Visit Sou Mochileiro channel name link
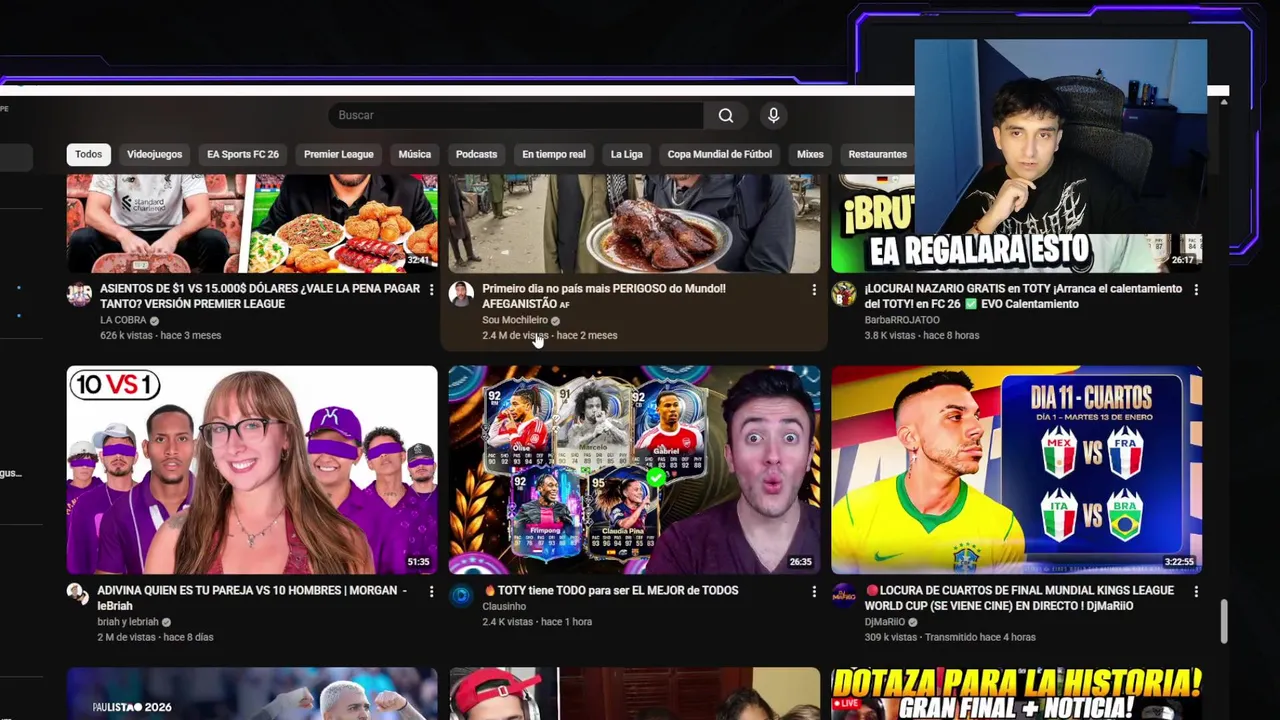This screenshot has width=1280, height=720. click(x=515, y=320)
